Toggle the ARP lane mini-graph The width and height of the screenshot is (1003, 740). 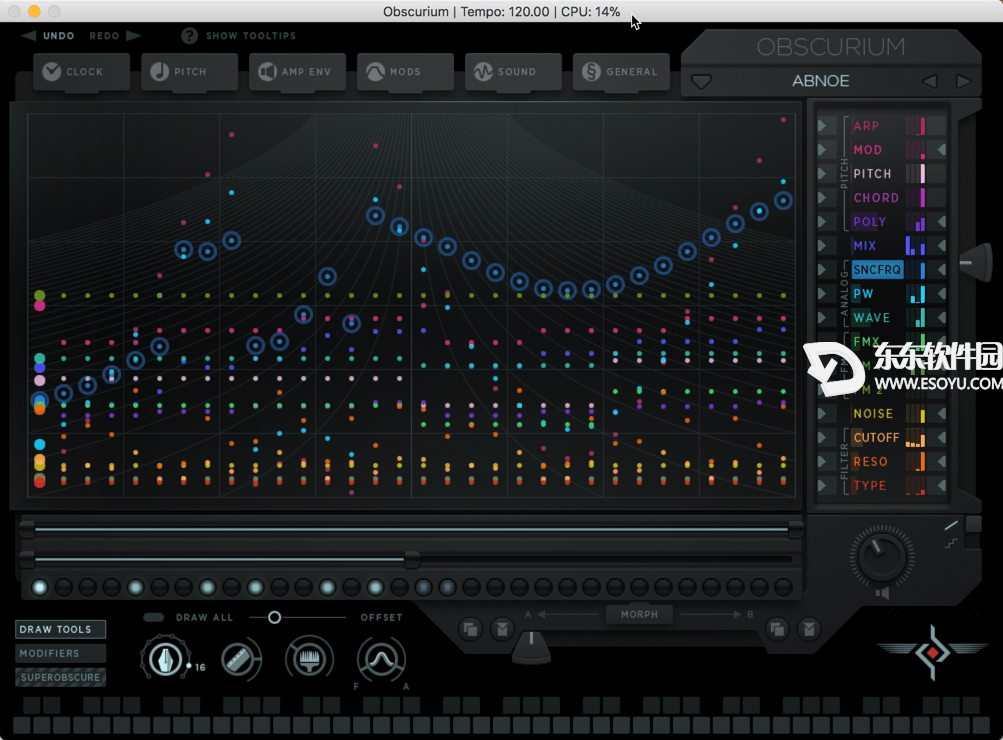pyautogui.click(x=916, y=125)
